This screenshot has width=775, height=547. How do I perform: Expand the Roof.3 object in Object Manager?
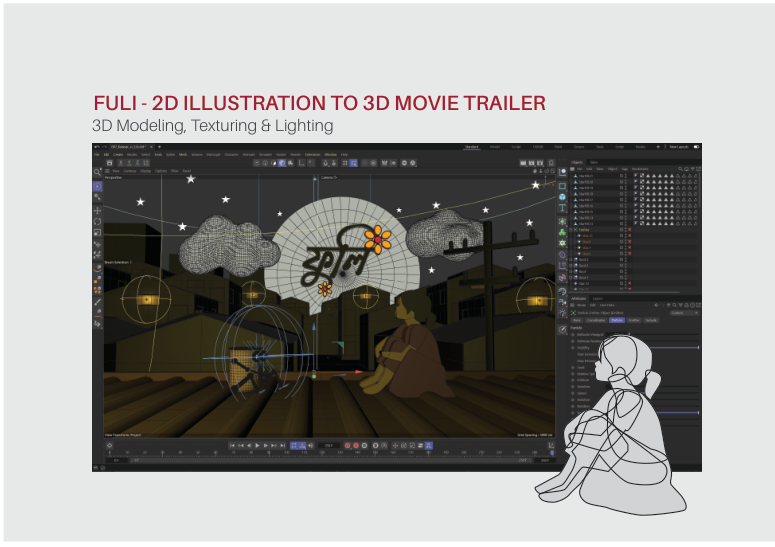pyautogui.click(x=571, y=259)
